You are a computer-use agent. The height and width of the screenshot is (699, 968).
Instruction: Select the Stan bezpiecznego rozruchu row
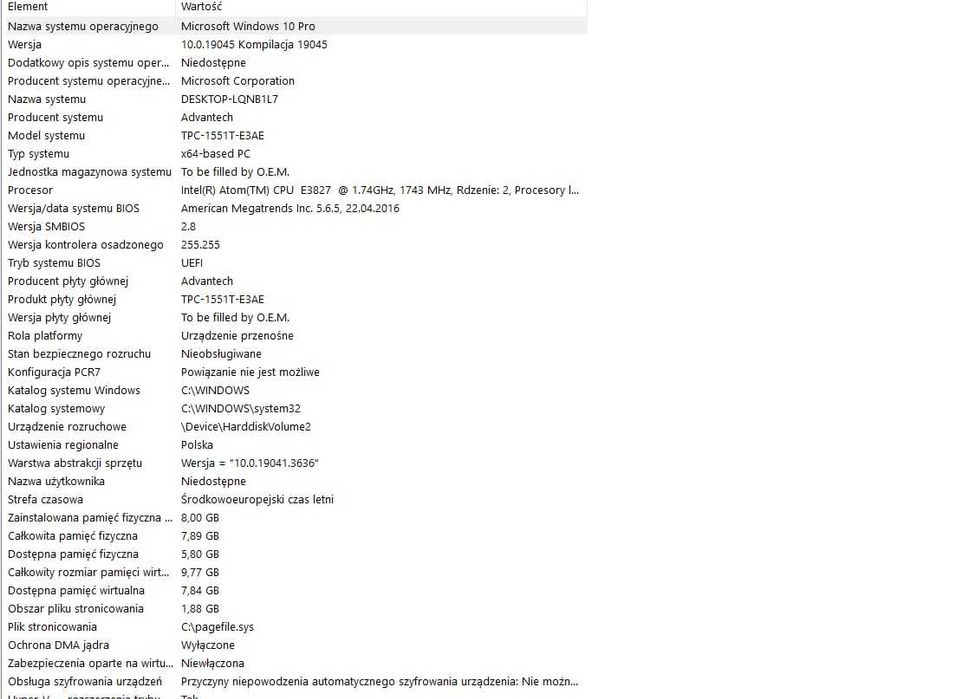[79, 354]
